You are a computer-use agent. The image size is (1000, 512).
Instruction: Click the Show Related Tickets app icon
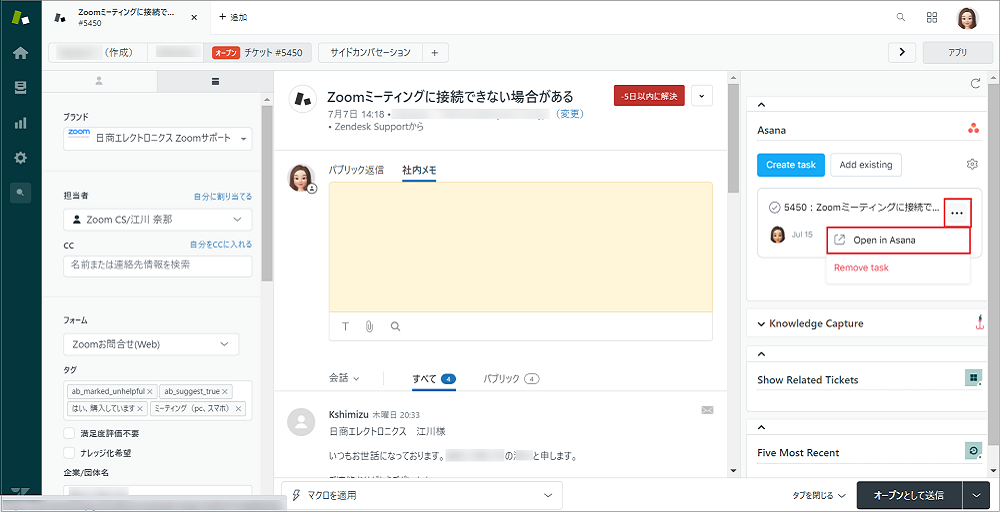(x=973, y=378)
